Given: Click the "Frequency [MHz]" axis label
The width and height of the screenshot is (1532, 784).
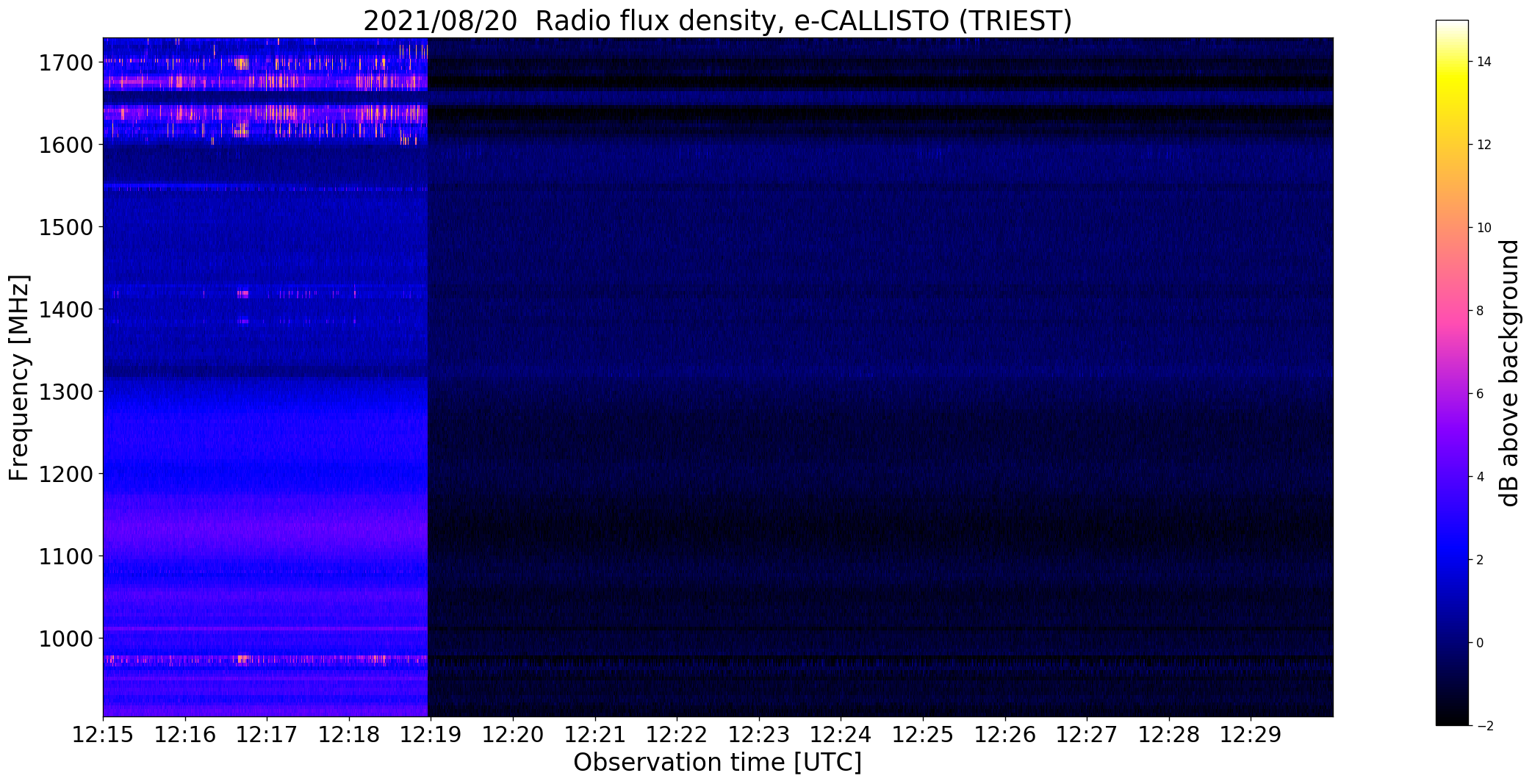Looking at the screenshot, I should [19, 378].
